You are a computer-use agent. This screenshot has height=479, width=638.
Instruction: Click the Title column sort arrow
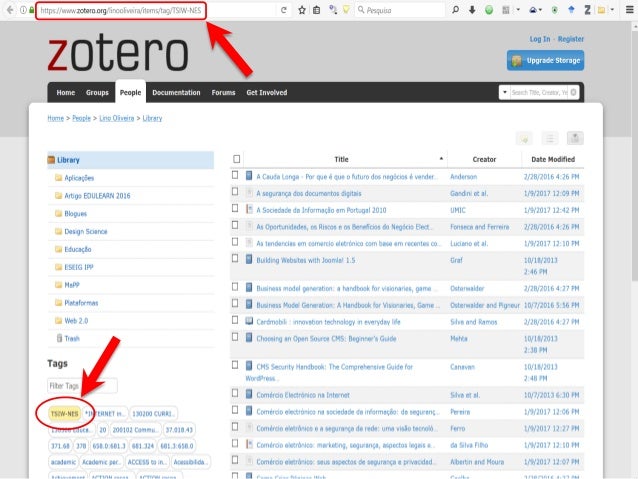coord(441,158)
